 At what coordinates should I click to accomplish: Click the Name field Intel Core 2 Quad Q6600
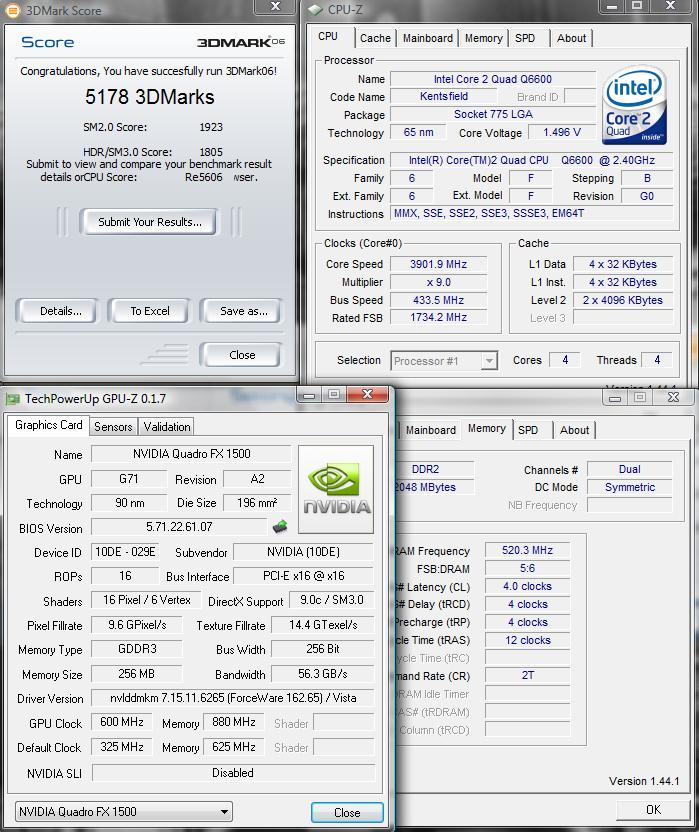(x=493, y=79)
